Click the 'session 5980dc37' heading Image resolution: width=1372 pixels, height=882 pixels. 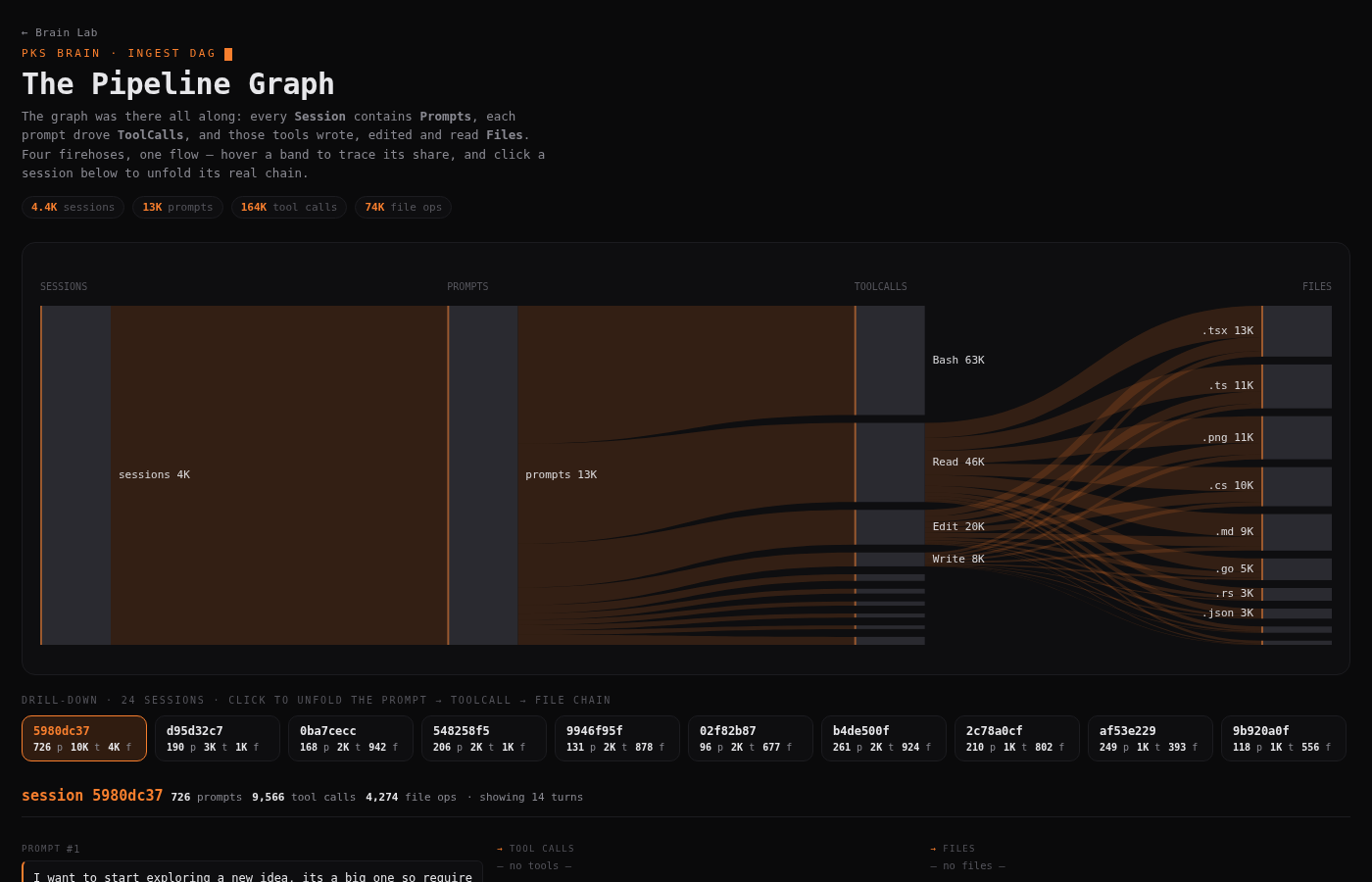[92, 796]
